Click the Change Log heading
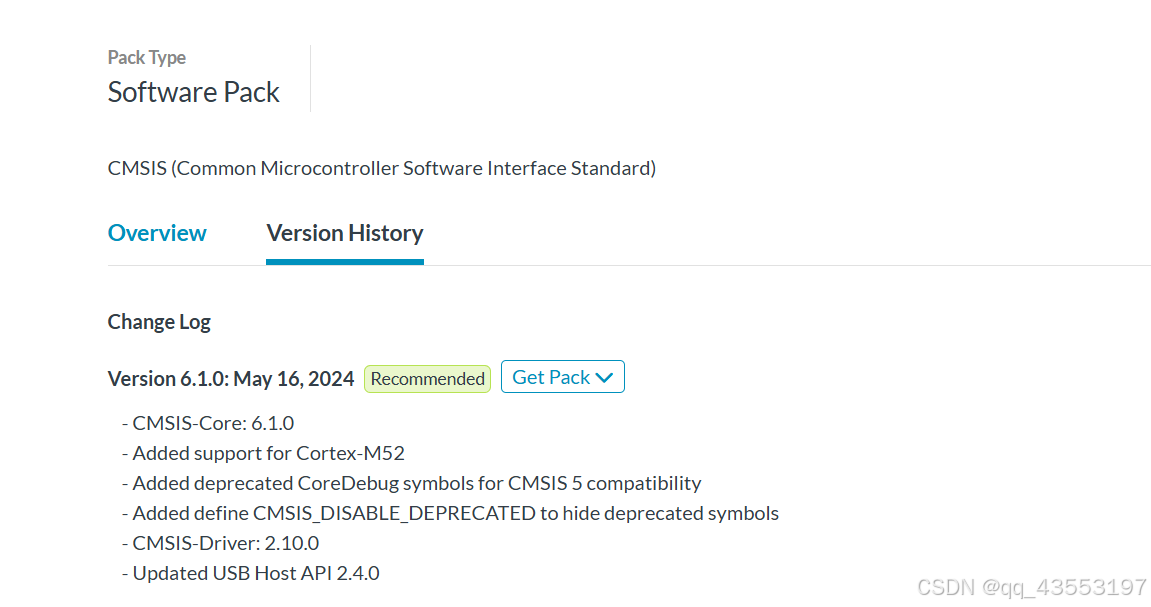The image size is (1151, 607). pos(159,322)
